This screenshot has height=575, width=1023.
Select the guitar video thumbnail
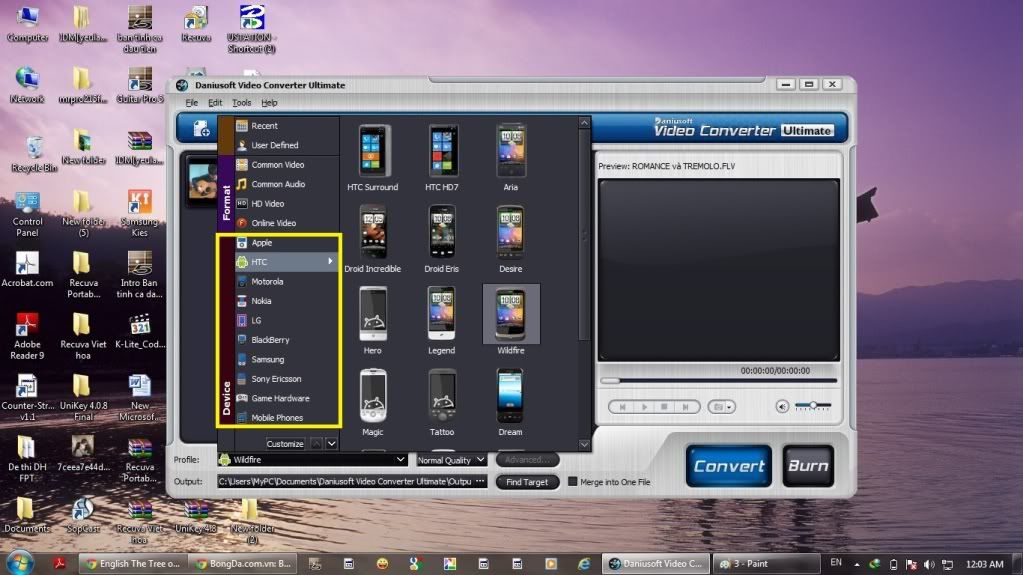coord(202,181)
